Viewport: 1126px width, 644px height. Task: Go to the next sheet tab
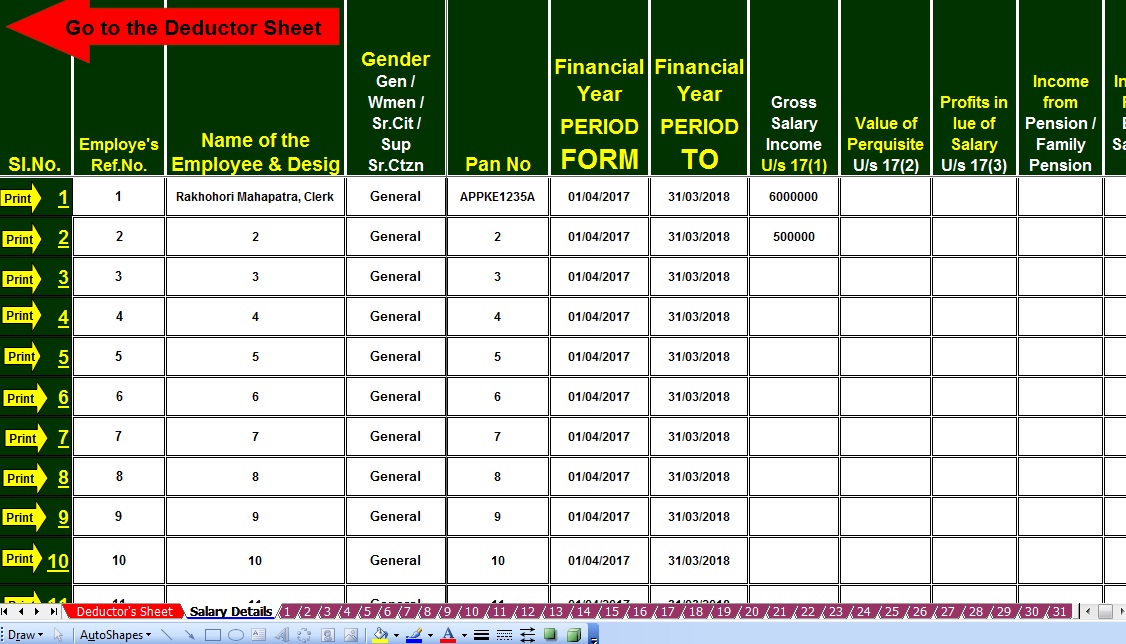37,612
